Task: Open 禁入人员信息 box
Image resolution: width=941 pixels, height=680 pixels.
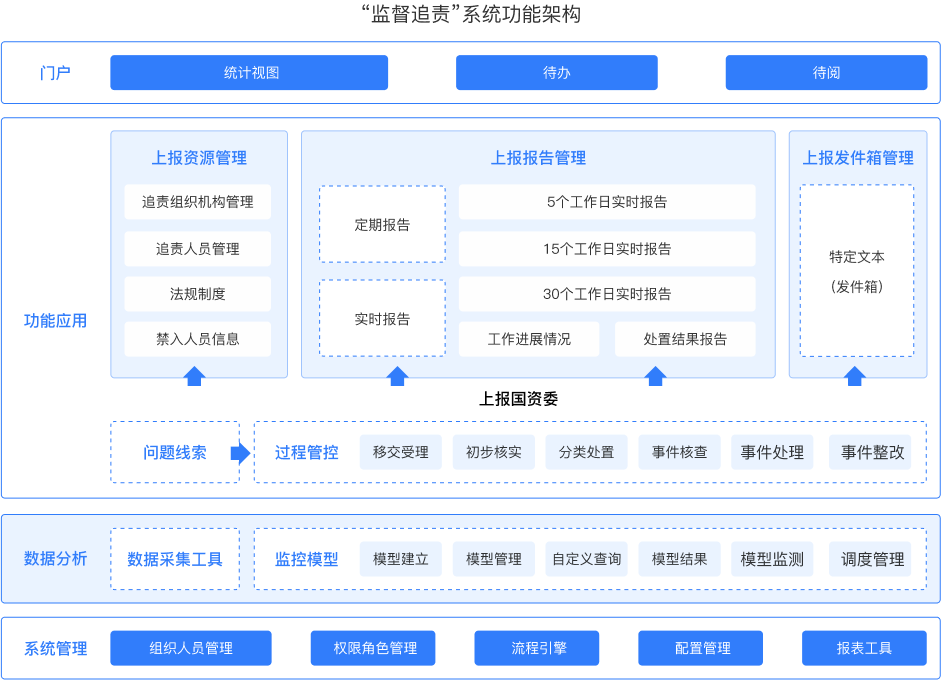Action: [x=197, y=339]
